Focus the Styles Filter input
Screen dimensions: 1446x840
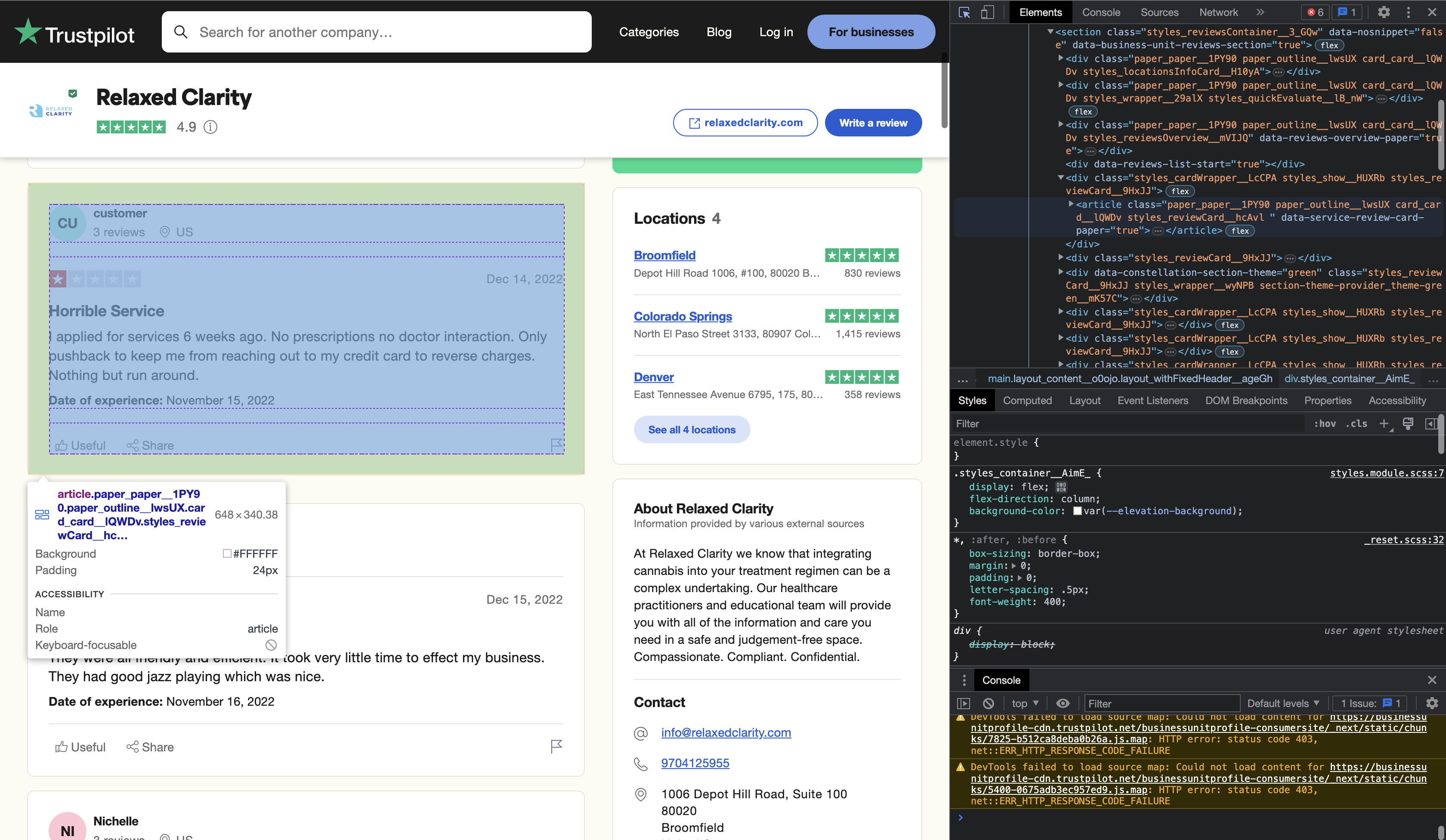pos(1128,423)
